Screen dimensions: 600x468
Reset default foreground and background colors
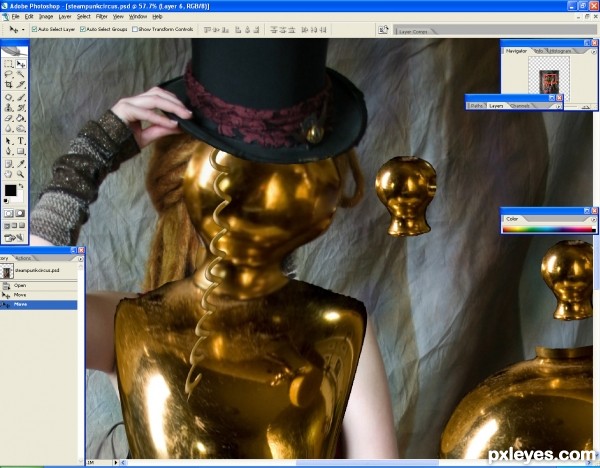coord(6,201)
